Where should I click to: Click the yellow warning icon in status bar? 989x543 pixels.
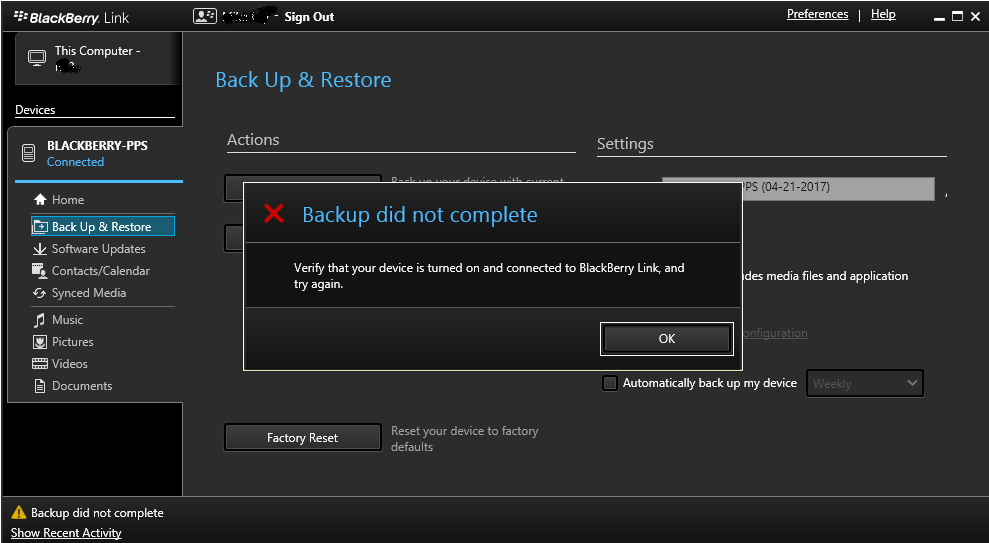coord(18,513)
